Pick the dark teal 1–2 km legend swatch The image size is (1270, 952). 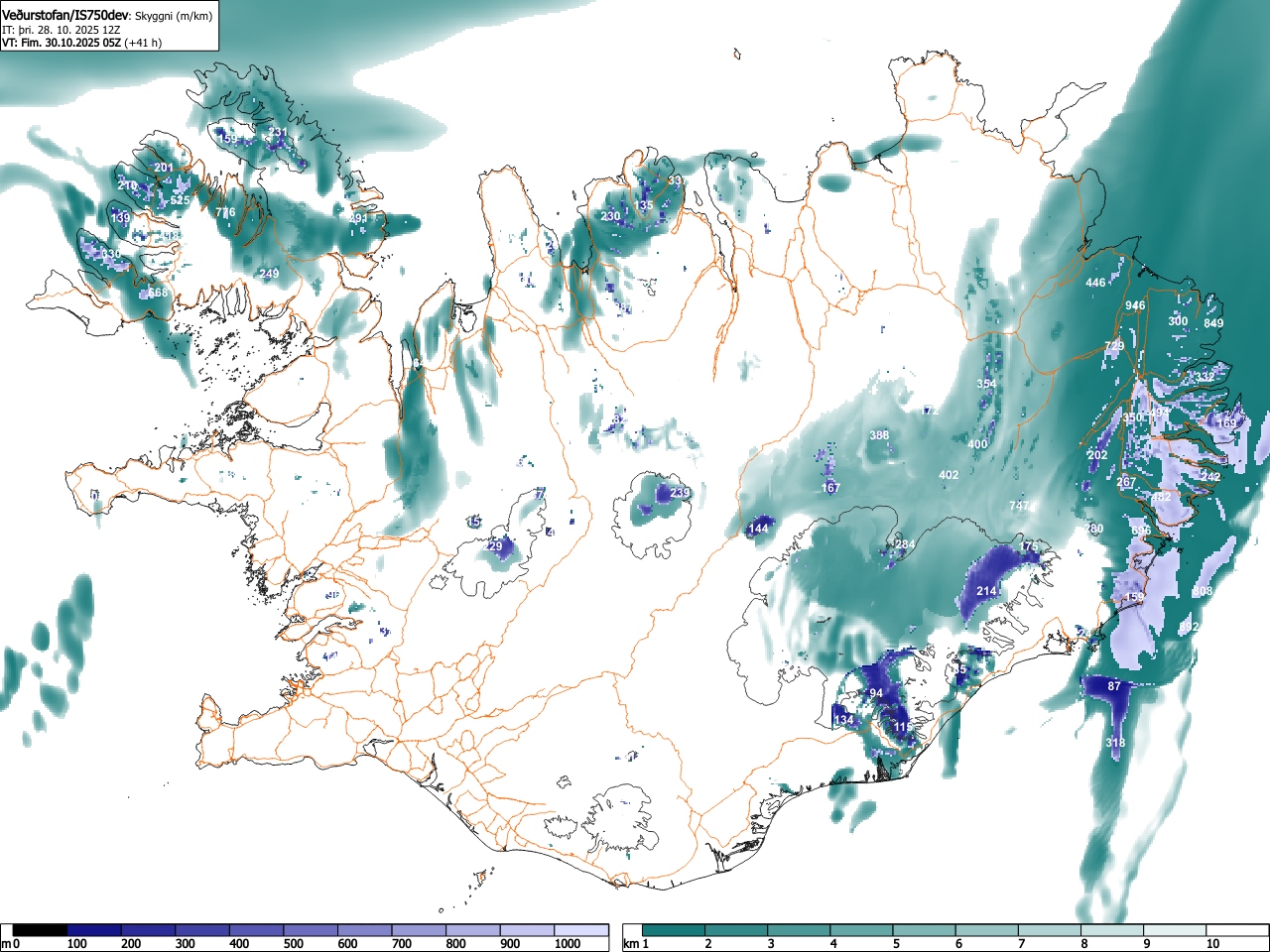pyautogui.click(x=676, y=930)
